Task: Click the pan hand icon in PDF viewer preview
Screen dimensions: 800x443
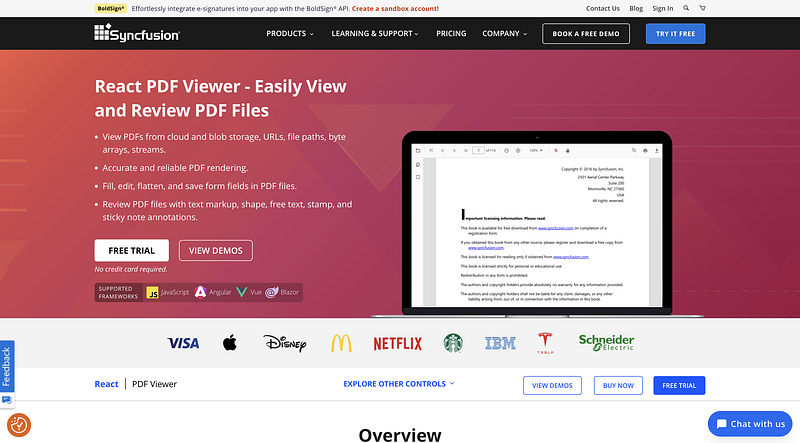Action: pyautogui.click(x=567, y=151)
